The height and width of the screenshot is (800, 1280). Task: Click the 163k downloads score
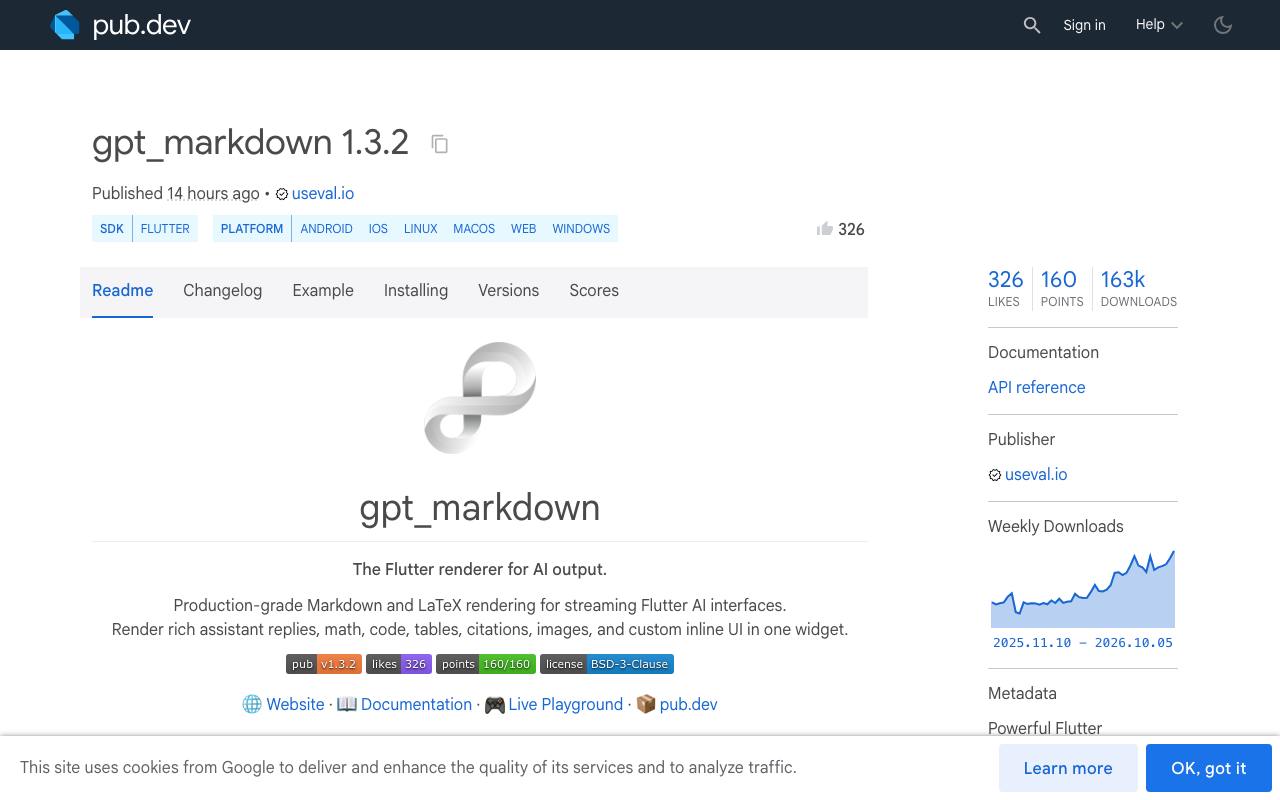pos(1138,288)
